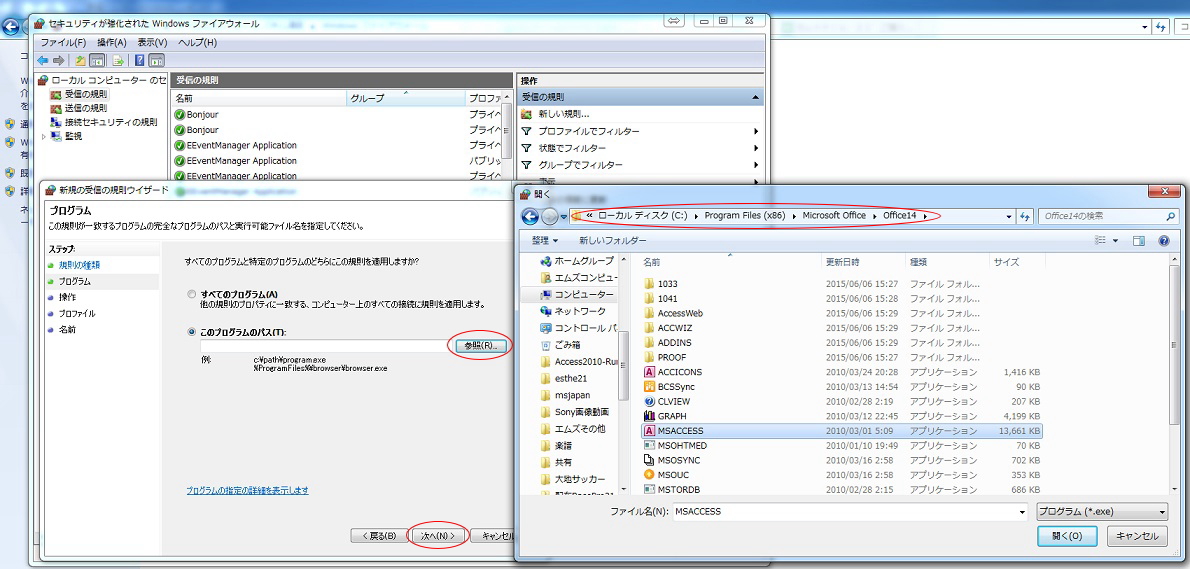This screenshot has width=1190, height=569.
Task: Click the MSOUC orange application icon
Action: coord(649,475)
